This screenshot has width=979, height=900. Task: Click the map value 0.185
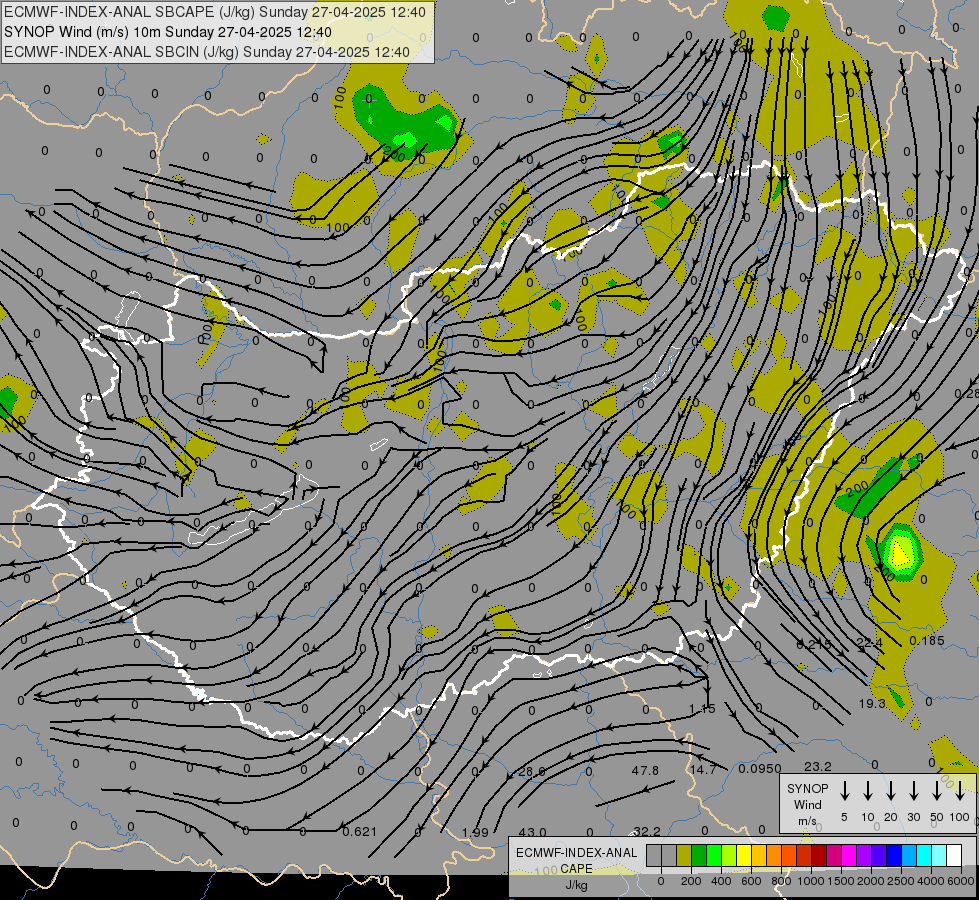coord(927,640)
